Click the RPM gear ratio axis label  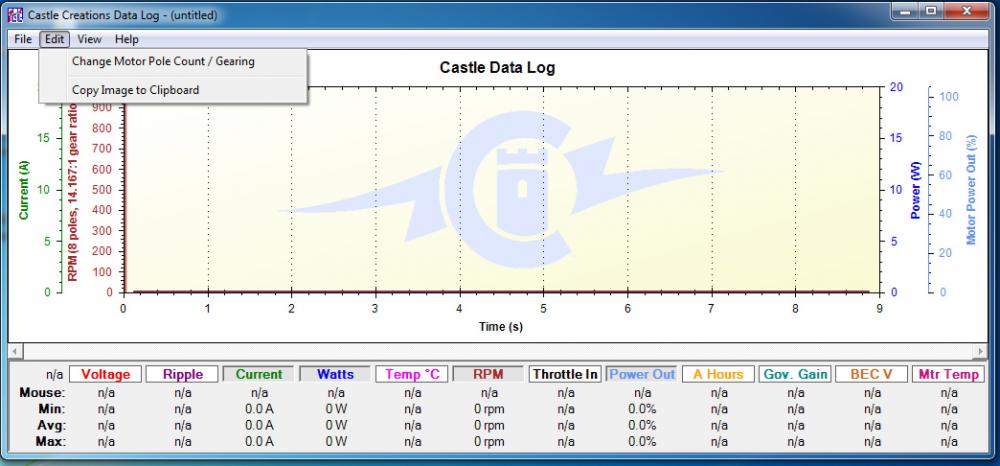point(73,191)
